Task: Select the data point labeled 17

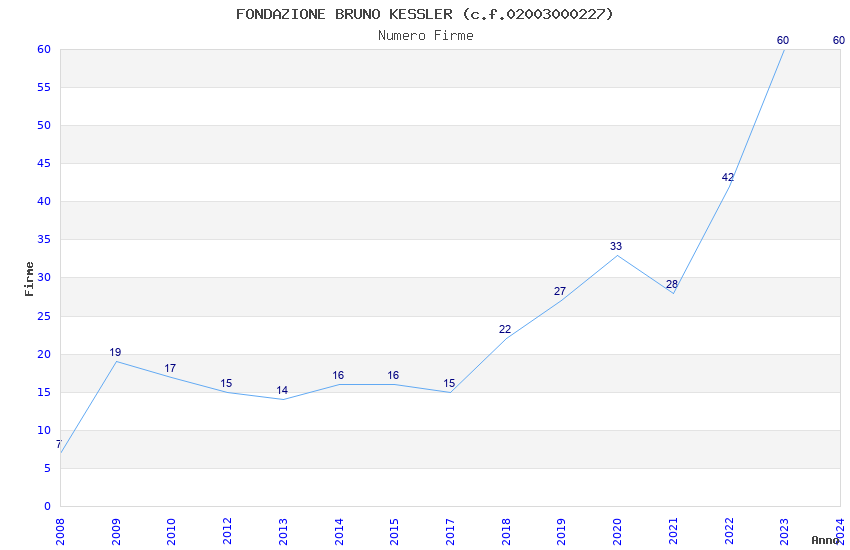Action: 170,368
